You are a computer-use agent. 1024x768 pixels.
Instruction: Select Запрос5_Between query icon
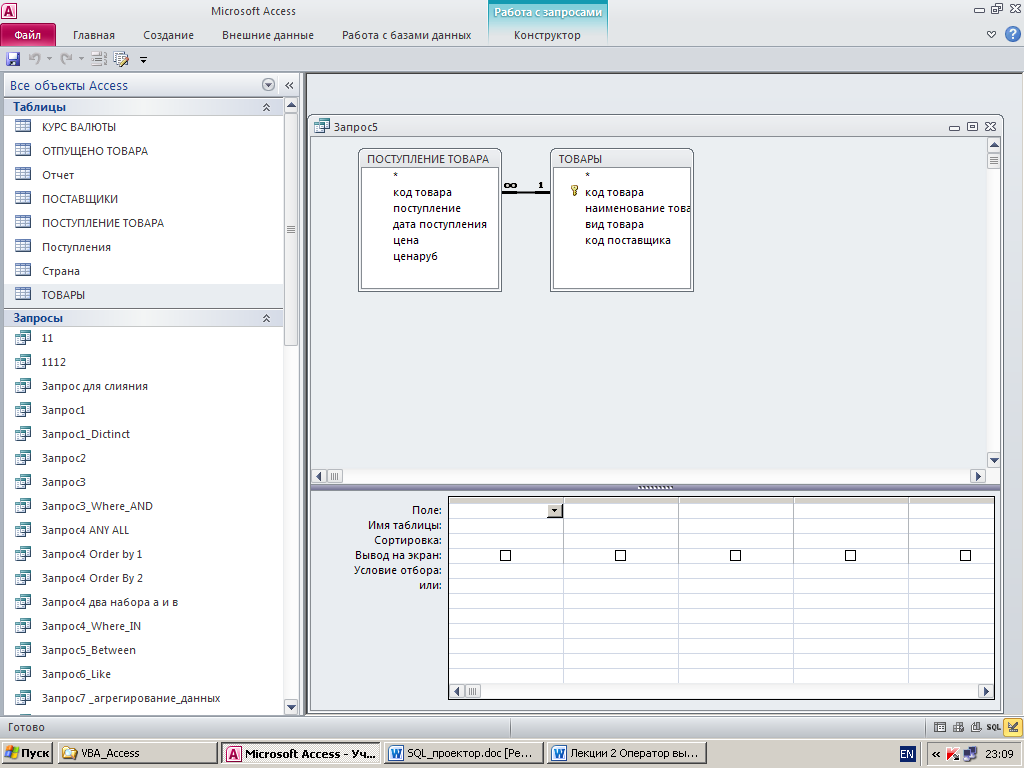[x=23, y=649]
